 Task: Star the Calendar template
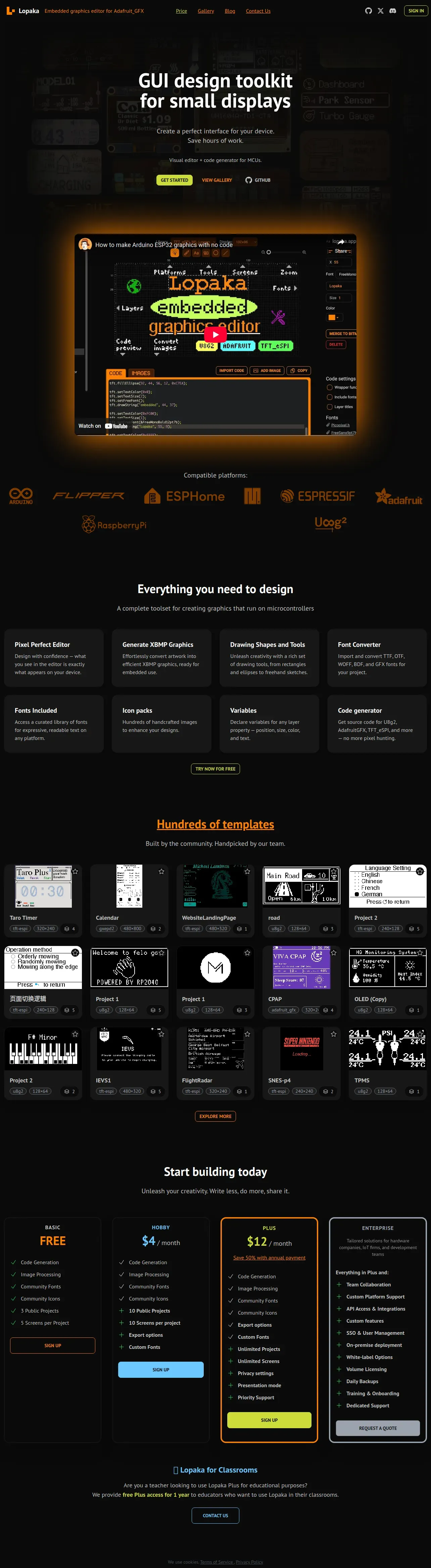(162, 872)
